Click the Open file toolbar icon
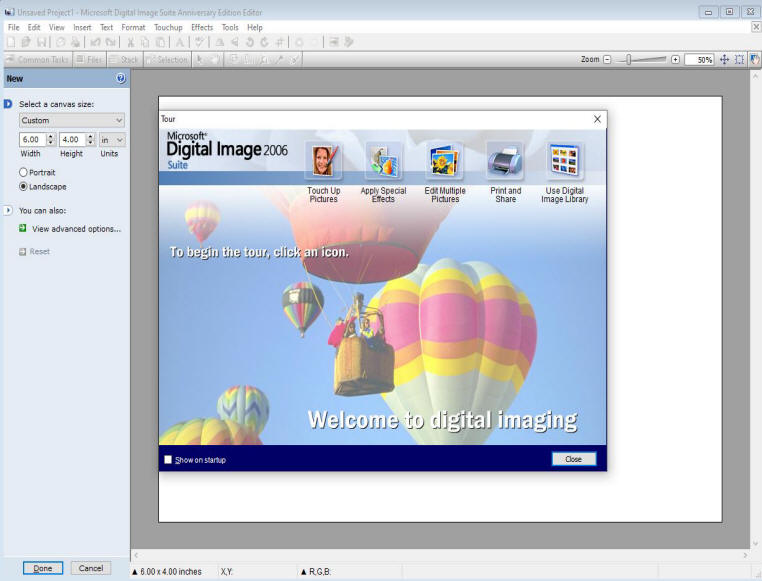 [26, 42]
